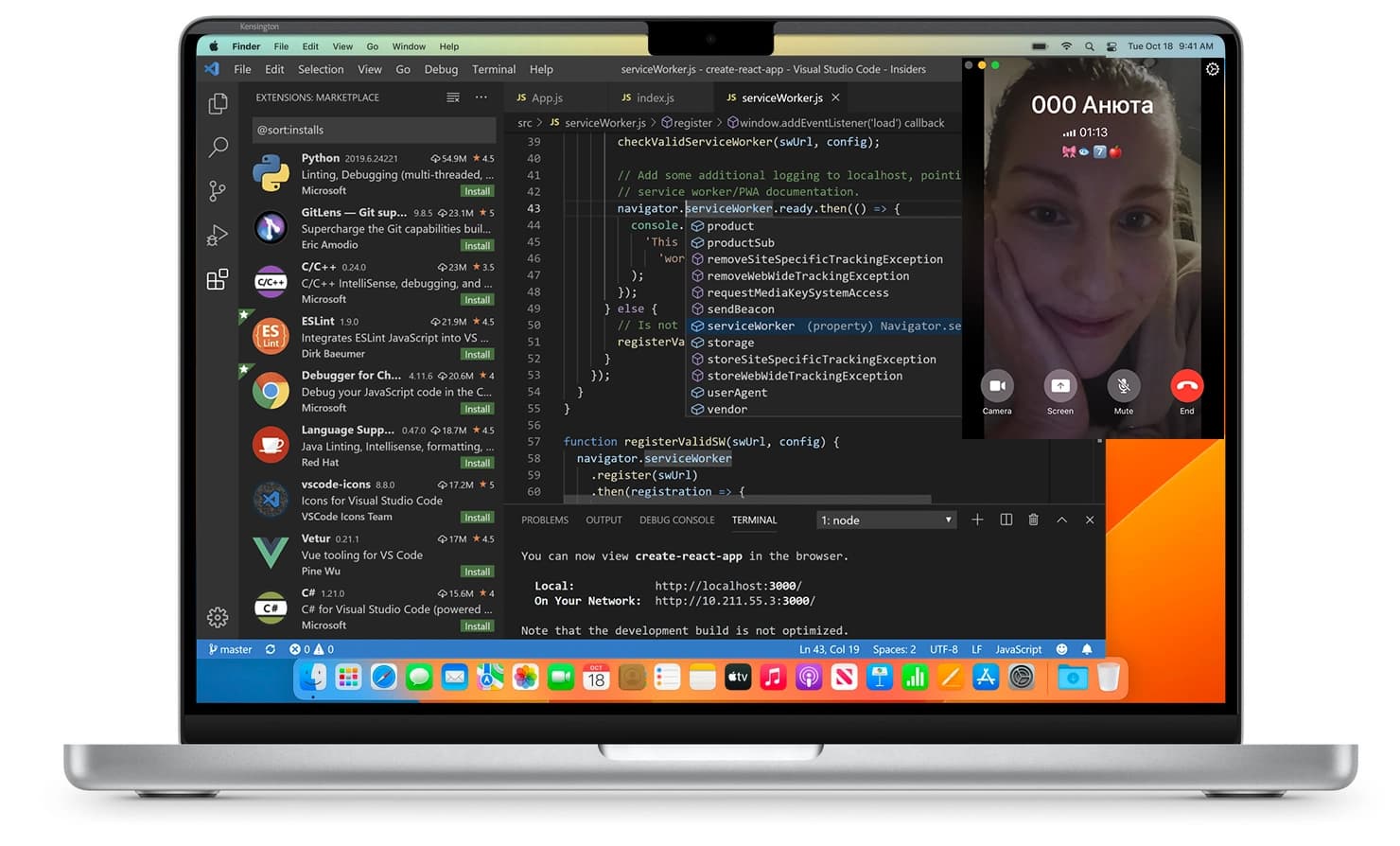
Task: Open the terminal selector '1: node' dropdown
Action: coord(885,520)
